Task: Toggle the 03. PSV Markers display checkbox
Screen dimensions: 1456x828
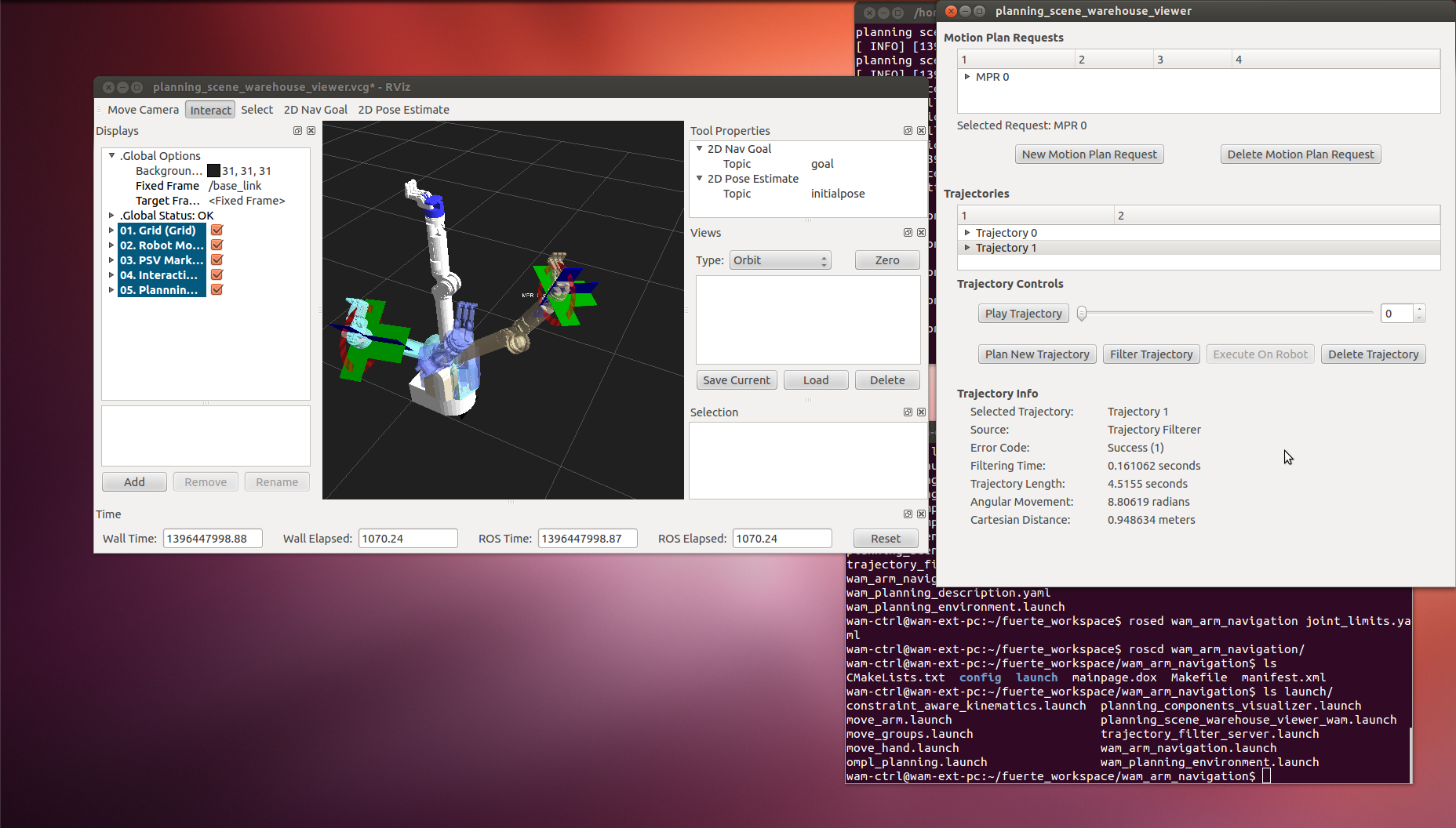Action: pyautogui.click(x=217, y=260)
